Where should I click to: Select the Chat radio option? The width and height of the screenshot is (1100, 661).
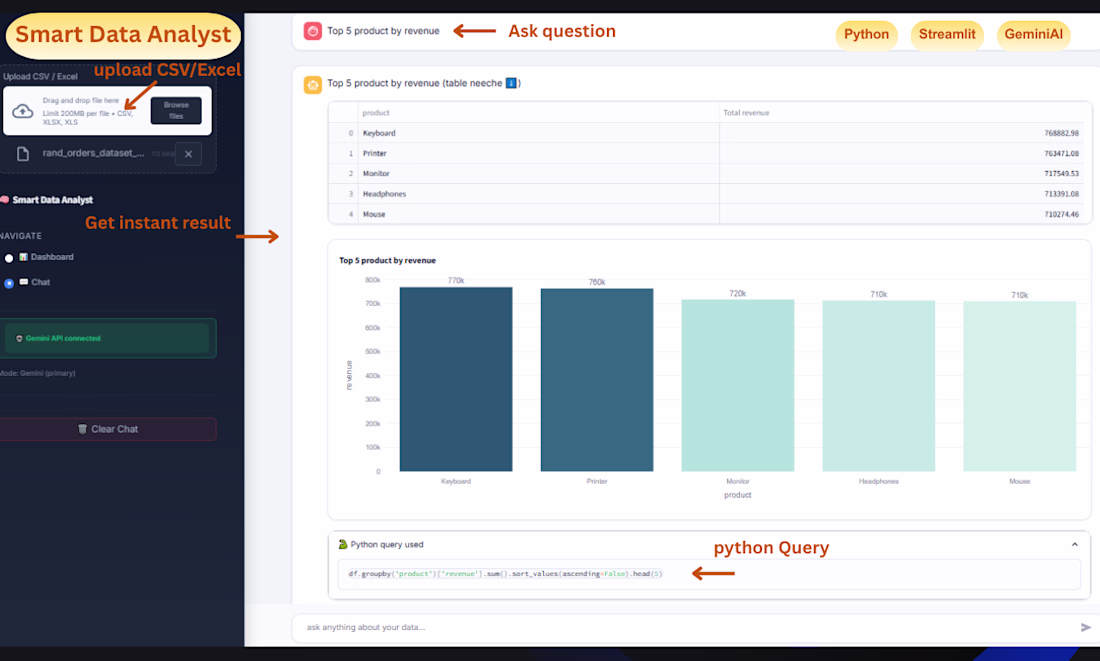pos(9,283)
